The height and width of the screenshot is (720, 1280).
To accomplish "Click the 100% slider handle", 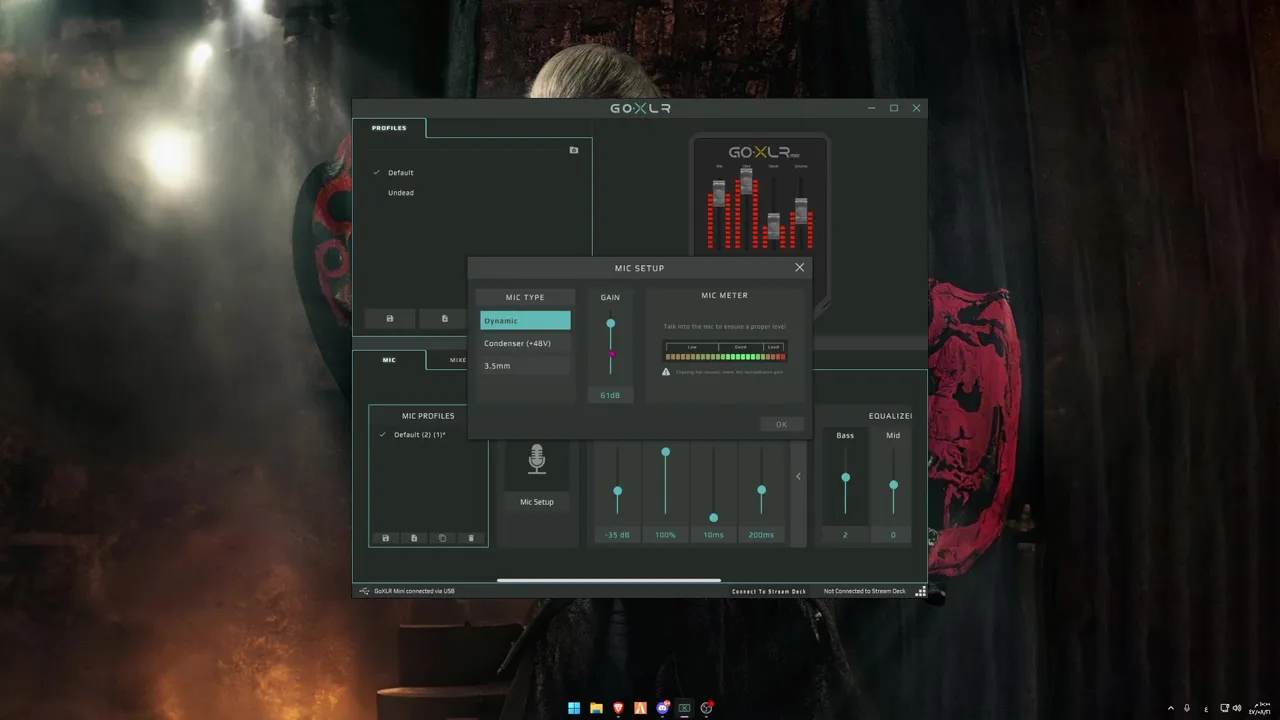I will coord(665,452).
